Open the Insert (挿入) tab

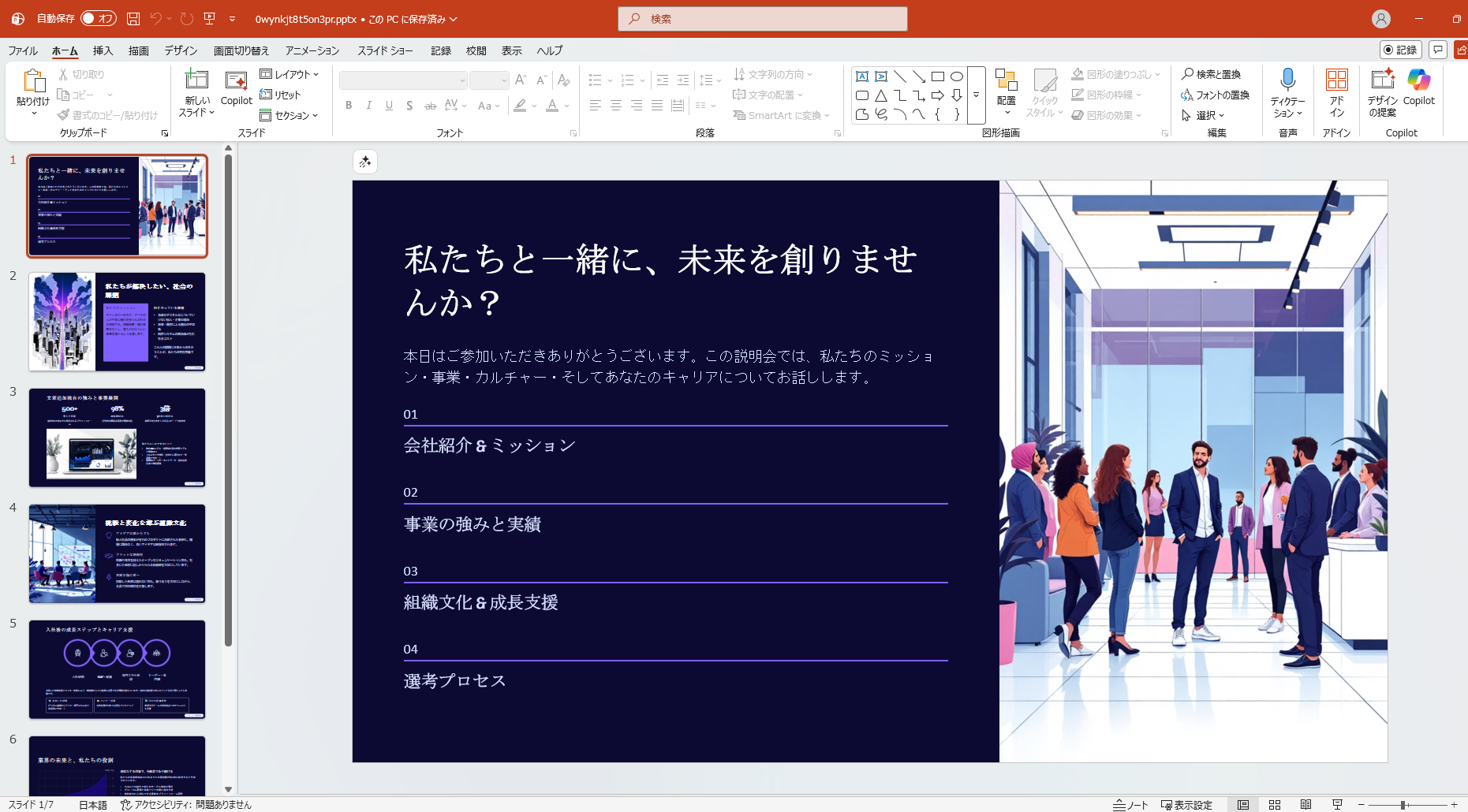click(103, 50)
